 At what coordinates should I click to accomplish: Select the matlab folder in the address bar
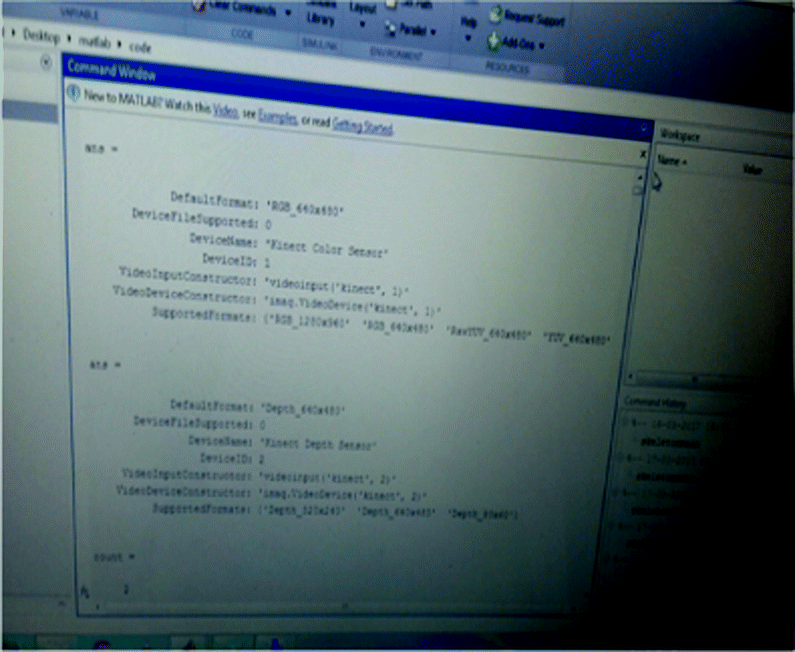pyautogui.click(x=94, y=42)
